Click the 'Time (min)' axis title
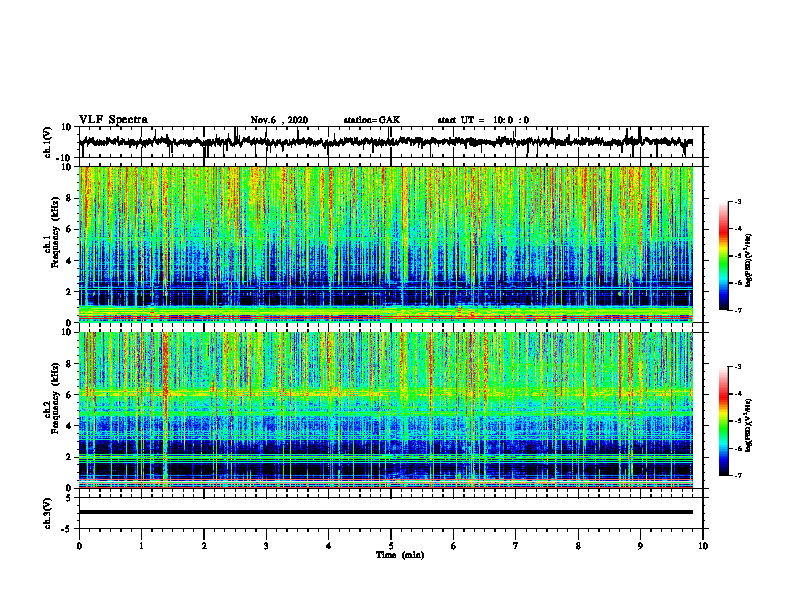The height and width of the screenshot is (612, 792). coord(400,555)
